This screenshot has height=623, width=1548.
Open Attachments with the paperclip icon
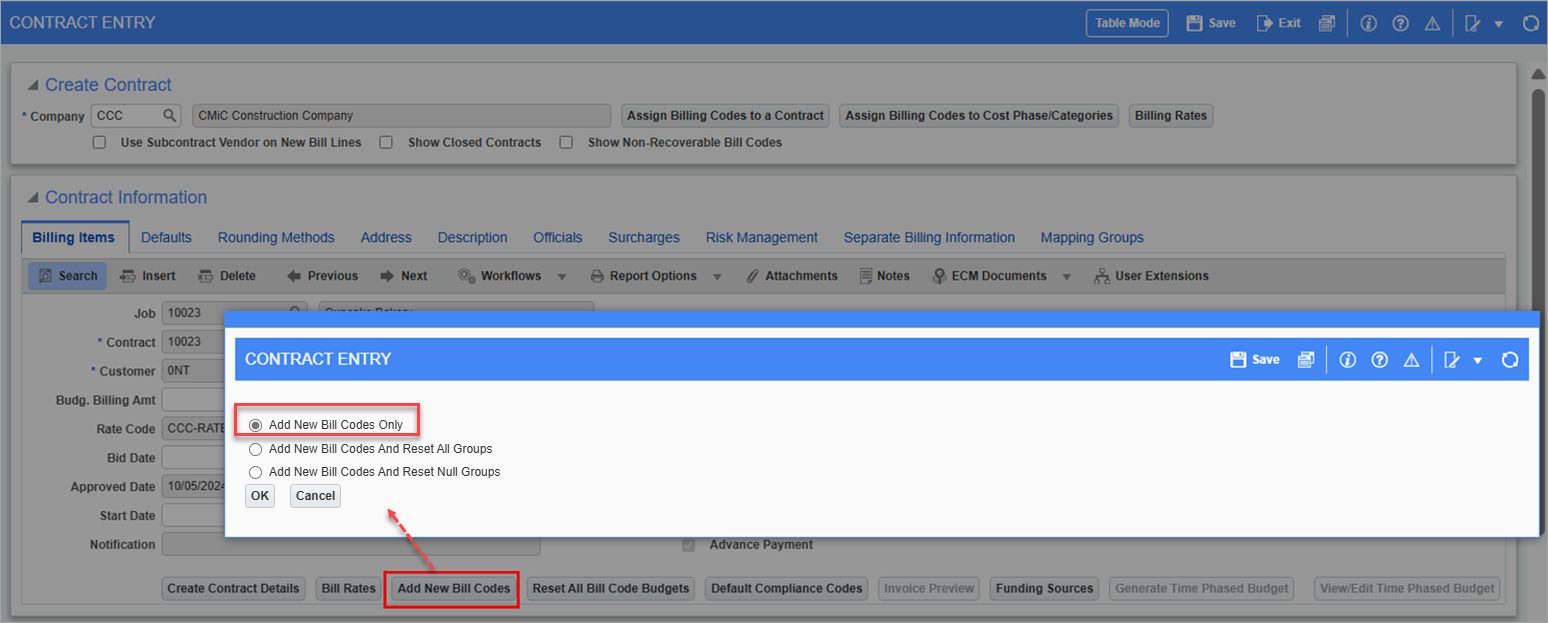(x=753, y=276)
